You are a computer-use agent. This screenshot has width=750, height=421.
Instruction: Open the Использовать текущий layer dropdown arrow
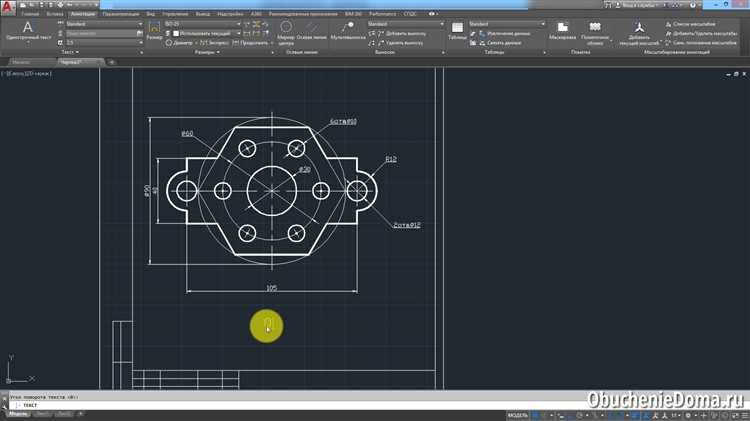point(238,33)
